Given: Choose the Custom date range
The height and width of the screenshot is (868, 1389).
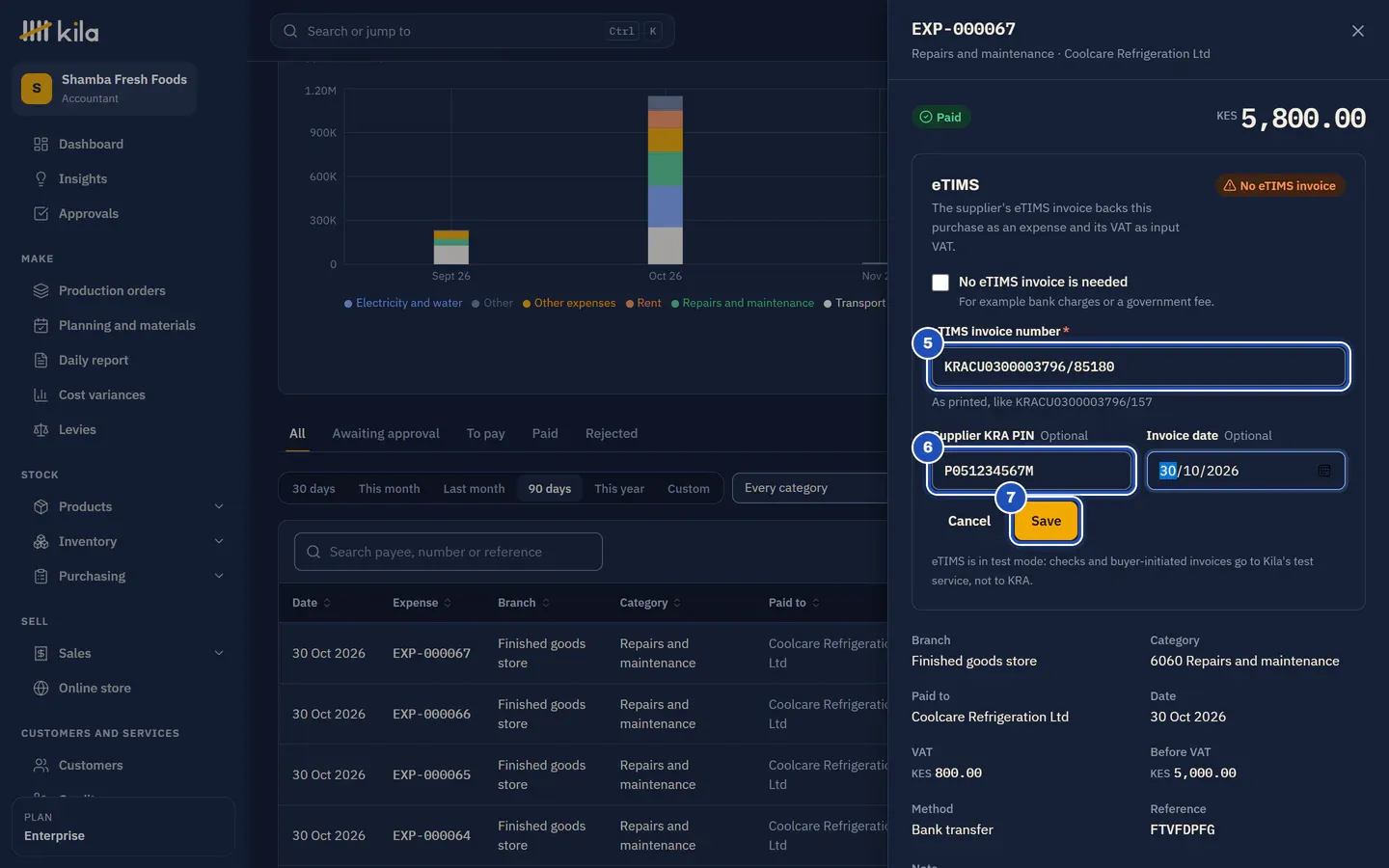Looking at the screenshot, I should pyautogui.click(x=688, y=489).
